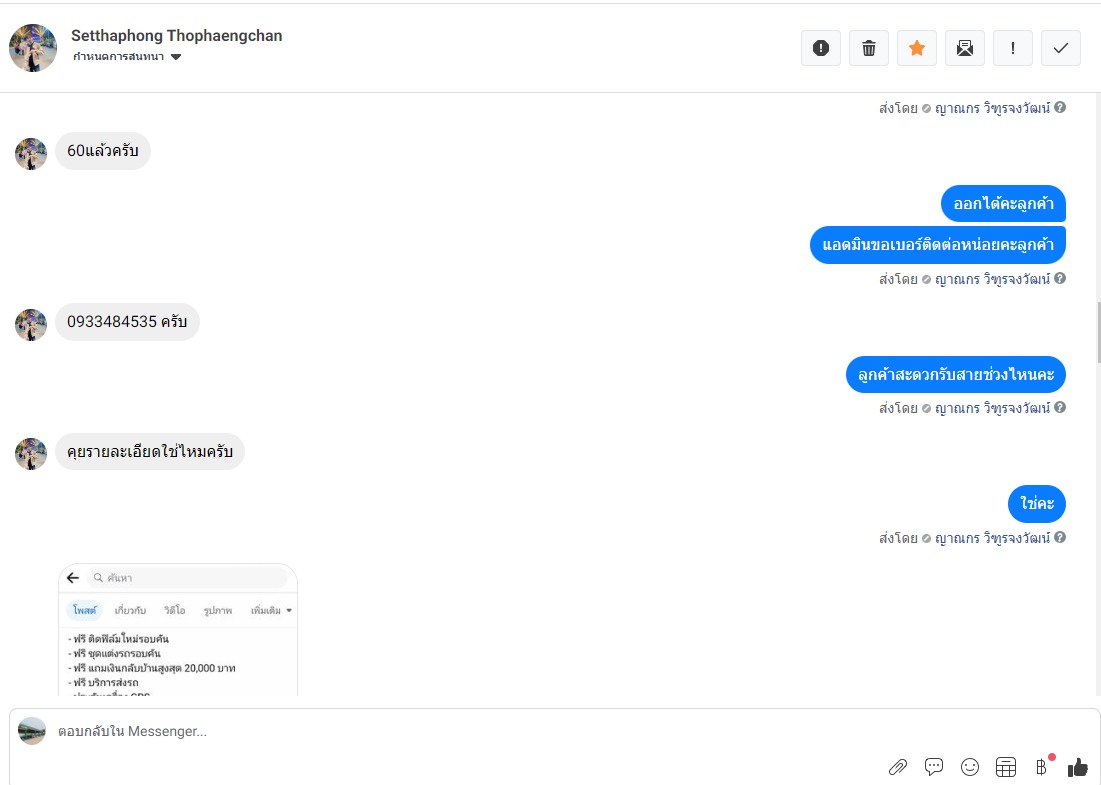Viewport: 1101px width, 785px height.
Task: Click the conversation's vertical scrollbar
Action: [1098, 331]
